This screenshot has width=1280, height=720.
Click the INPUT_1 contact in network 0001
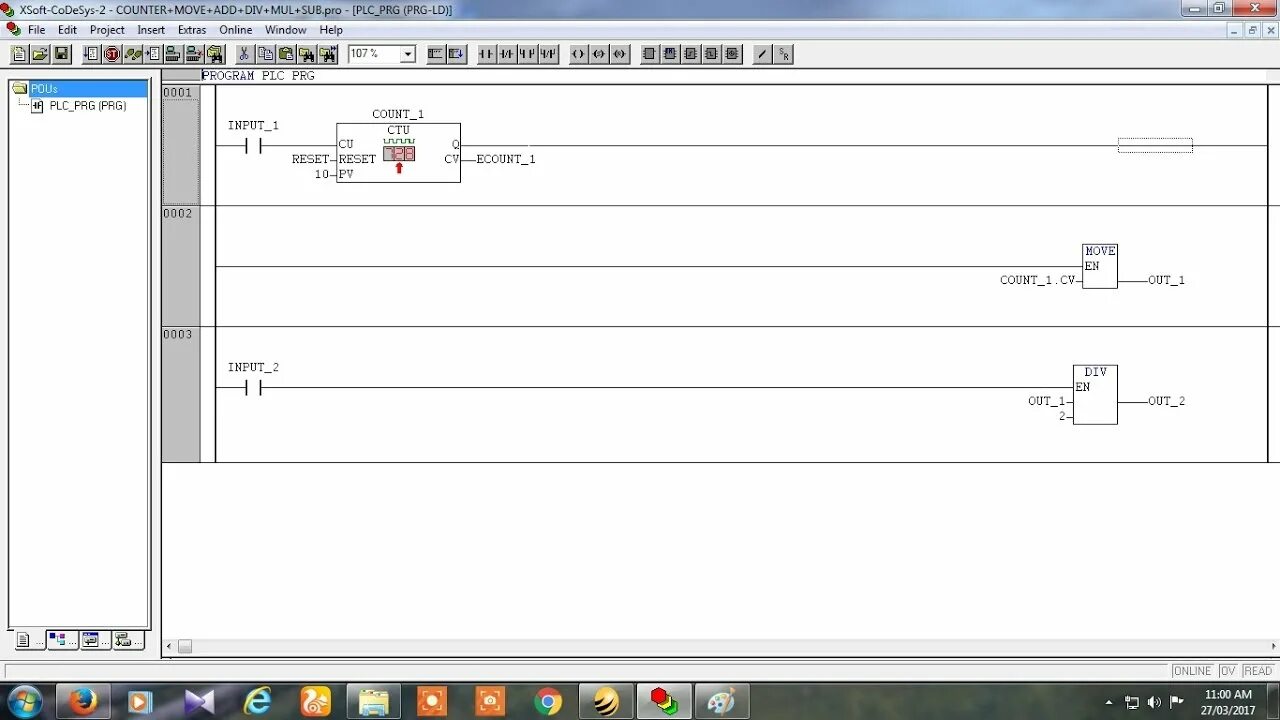pyautogui.click(x=253, y=146)
